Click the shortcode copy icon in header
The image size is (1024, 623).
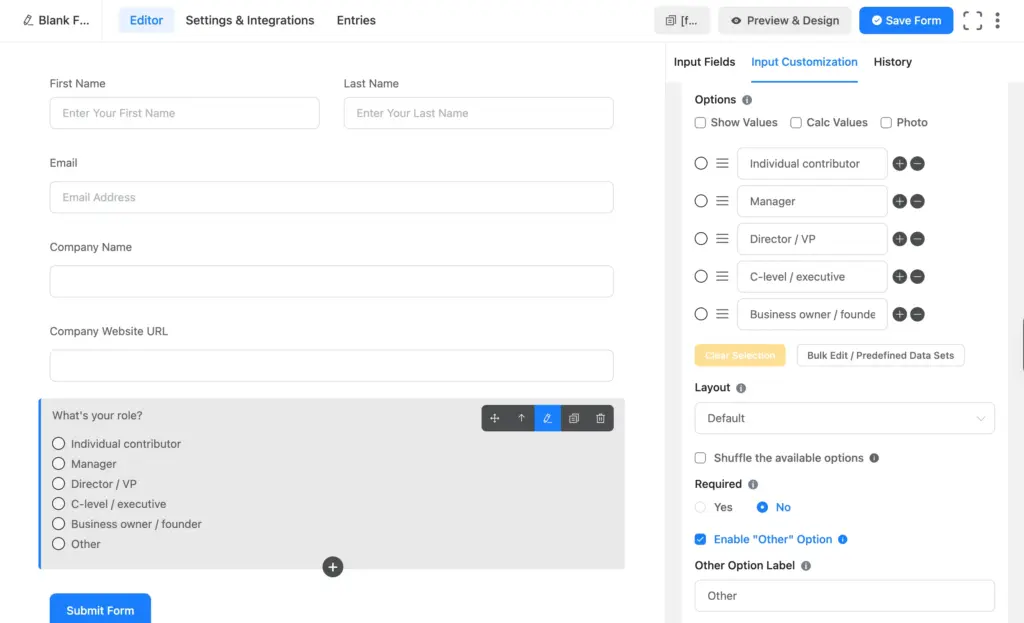(671, 21)
